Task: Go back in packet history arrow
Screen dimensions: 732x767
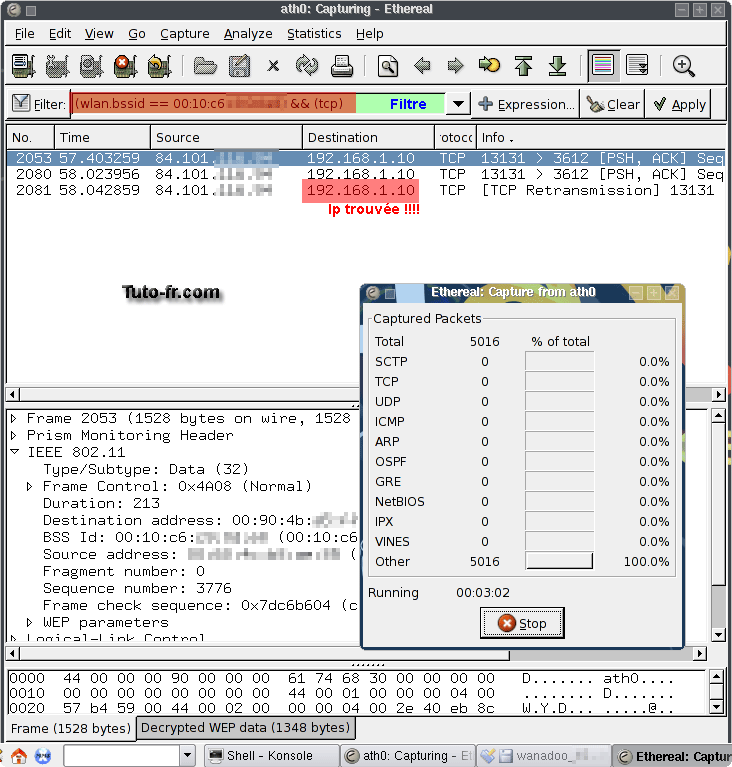Action: click(x=422, y=66)
